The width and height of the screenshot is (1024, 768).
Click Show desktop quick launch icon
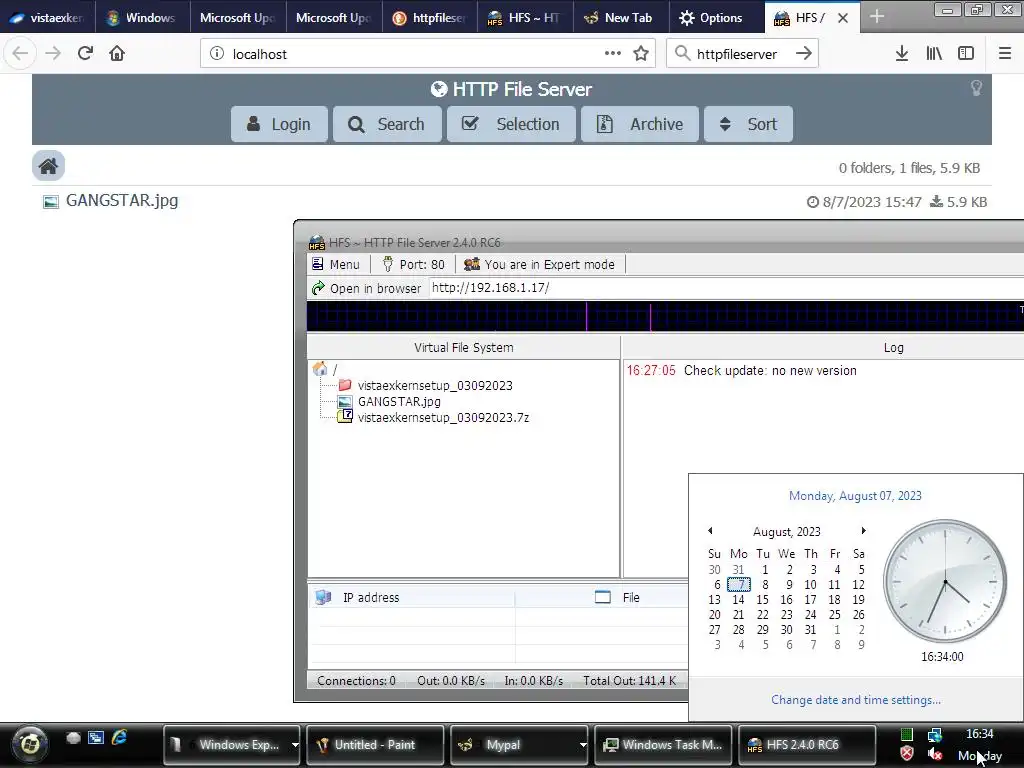(73, 738)
